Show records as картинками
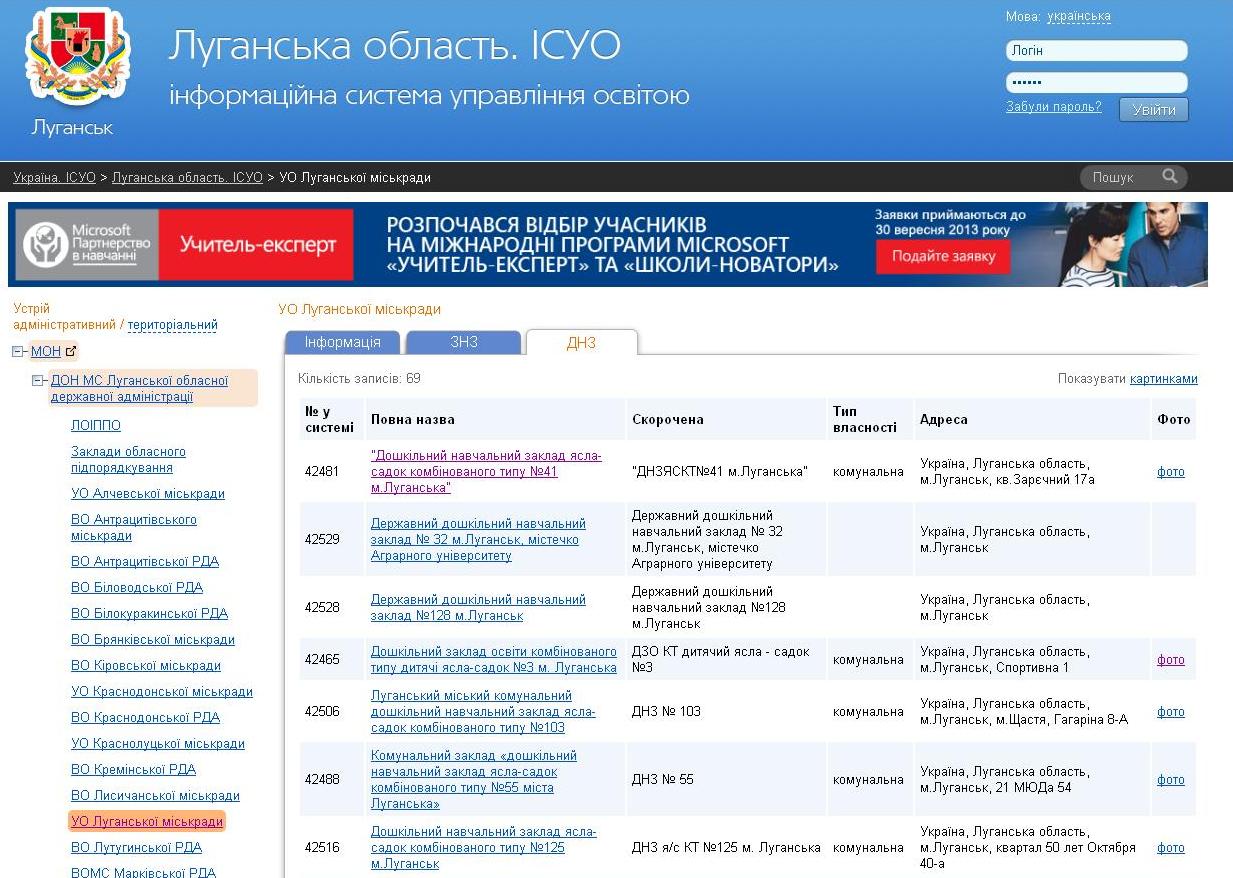1233x878 pixels. click(x=1163, y=379)
